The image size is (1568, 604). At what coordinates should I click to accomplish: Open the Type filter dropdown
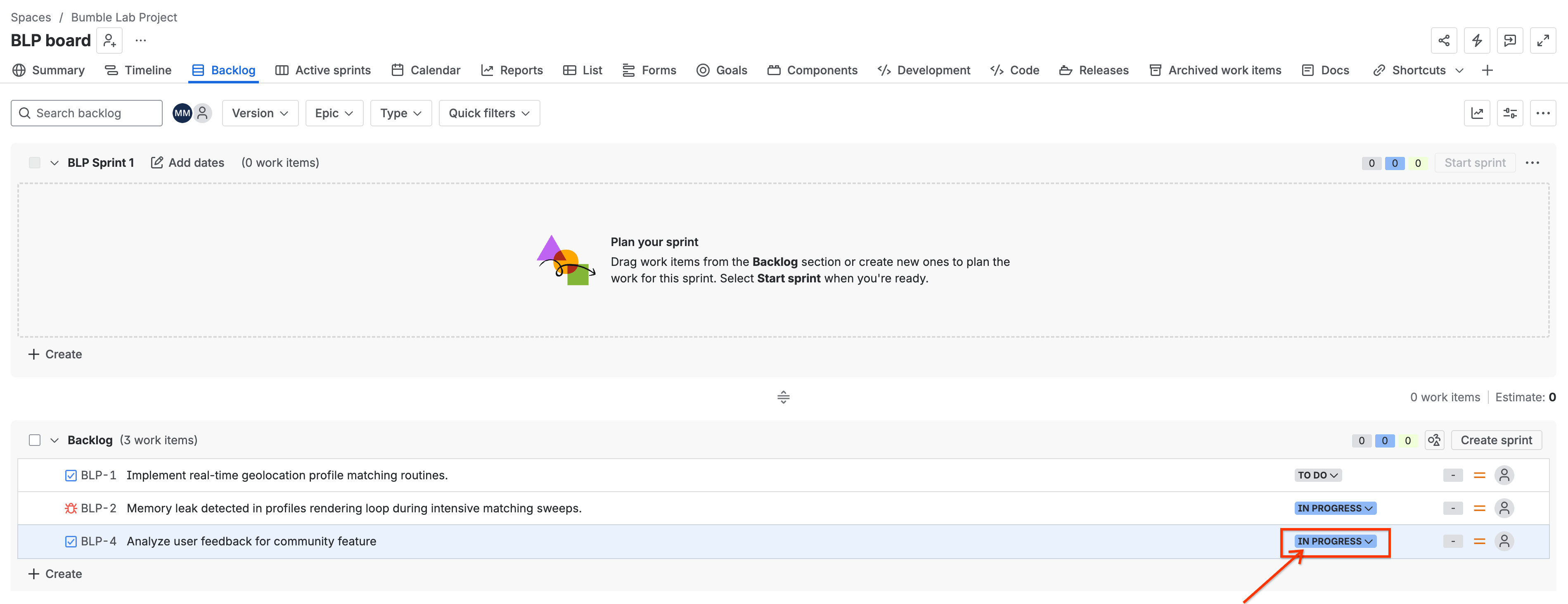(x=400, y=113)
